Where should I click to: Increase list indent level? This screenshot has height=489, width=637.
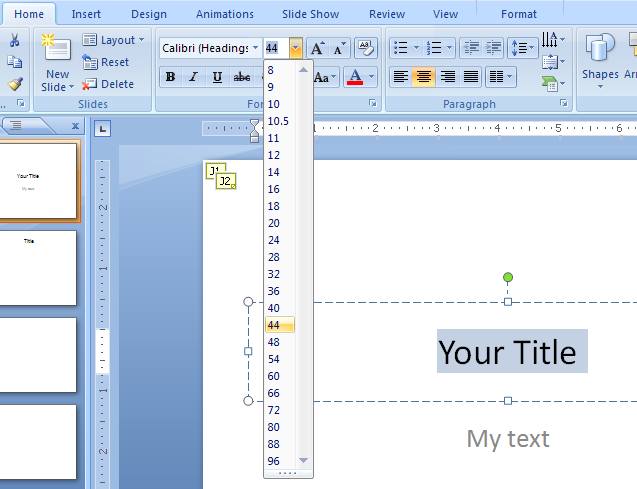pyautogui.click(x=493, y=48)
